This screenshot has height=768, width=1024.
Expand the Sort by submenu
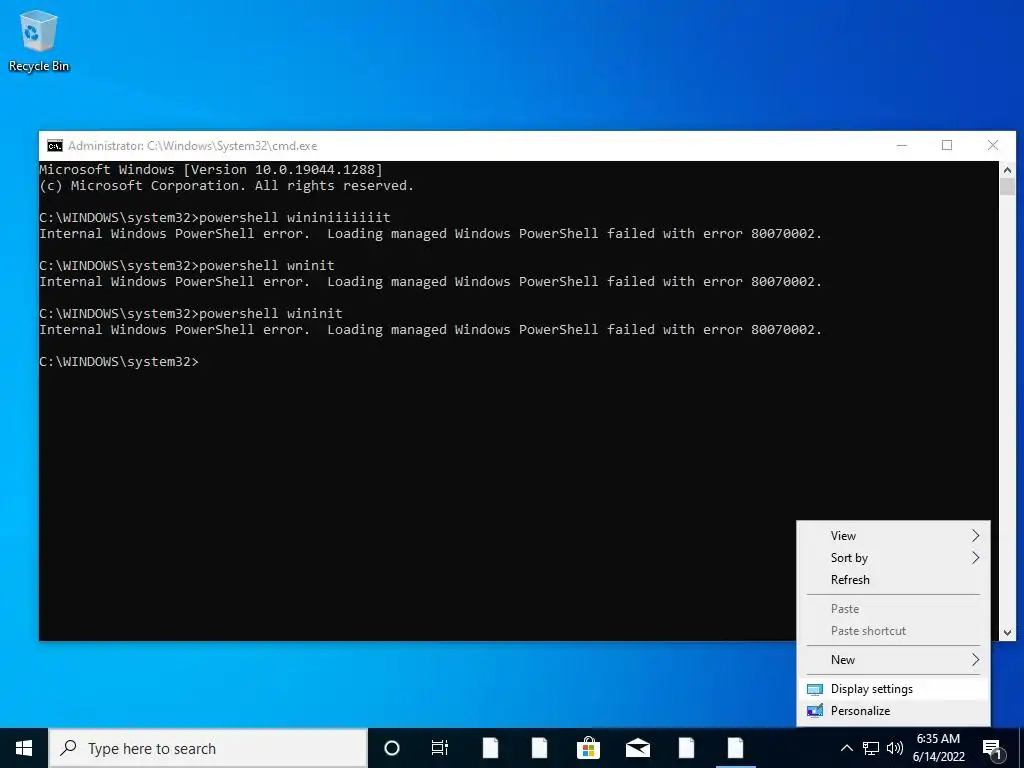point(893,558)
